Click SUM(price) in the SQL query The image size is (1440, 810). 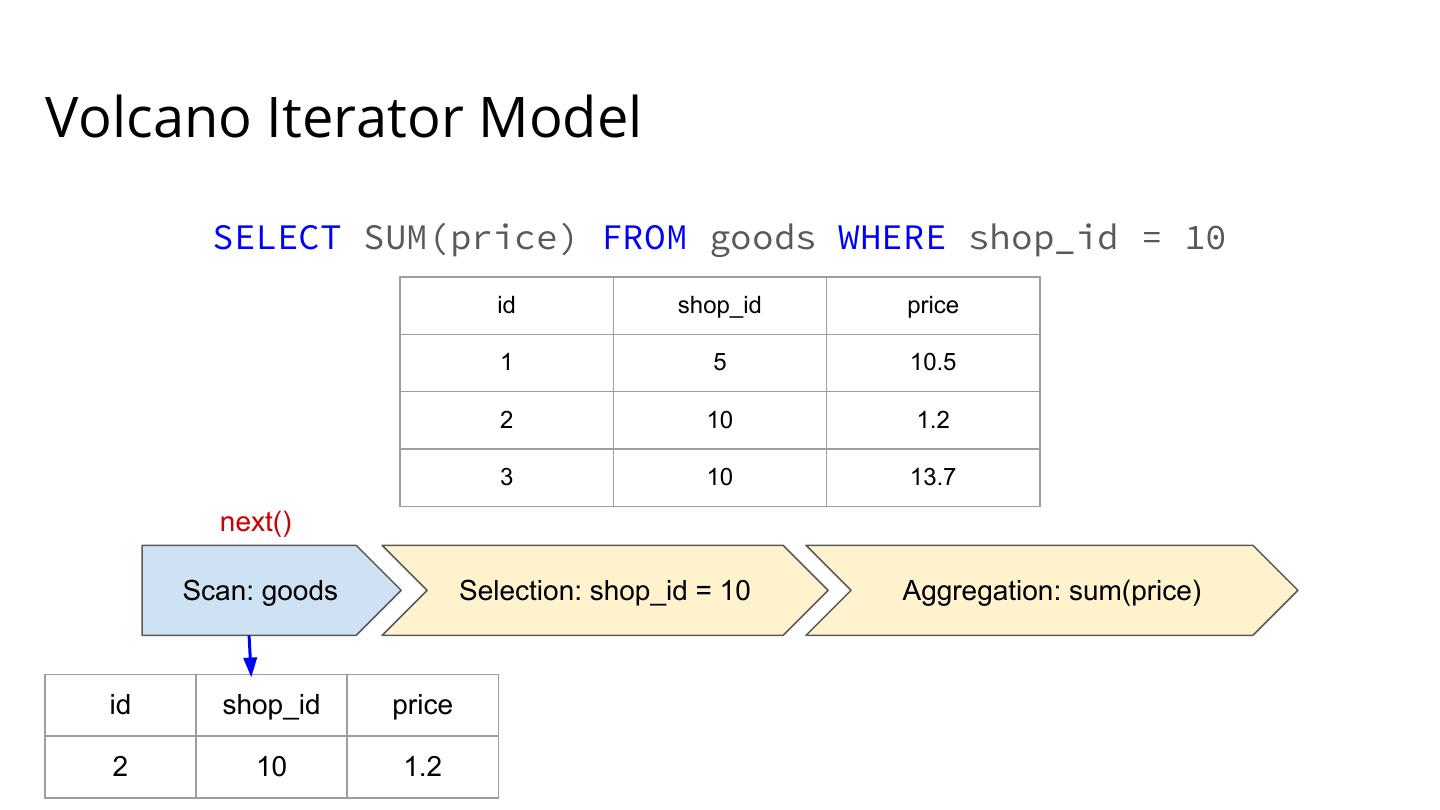pos(470,238)
